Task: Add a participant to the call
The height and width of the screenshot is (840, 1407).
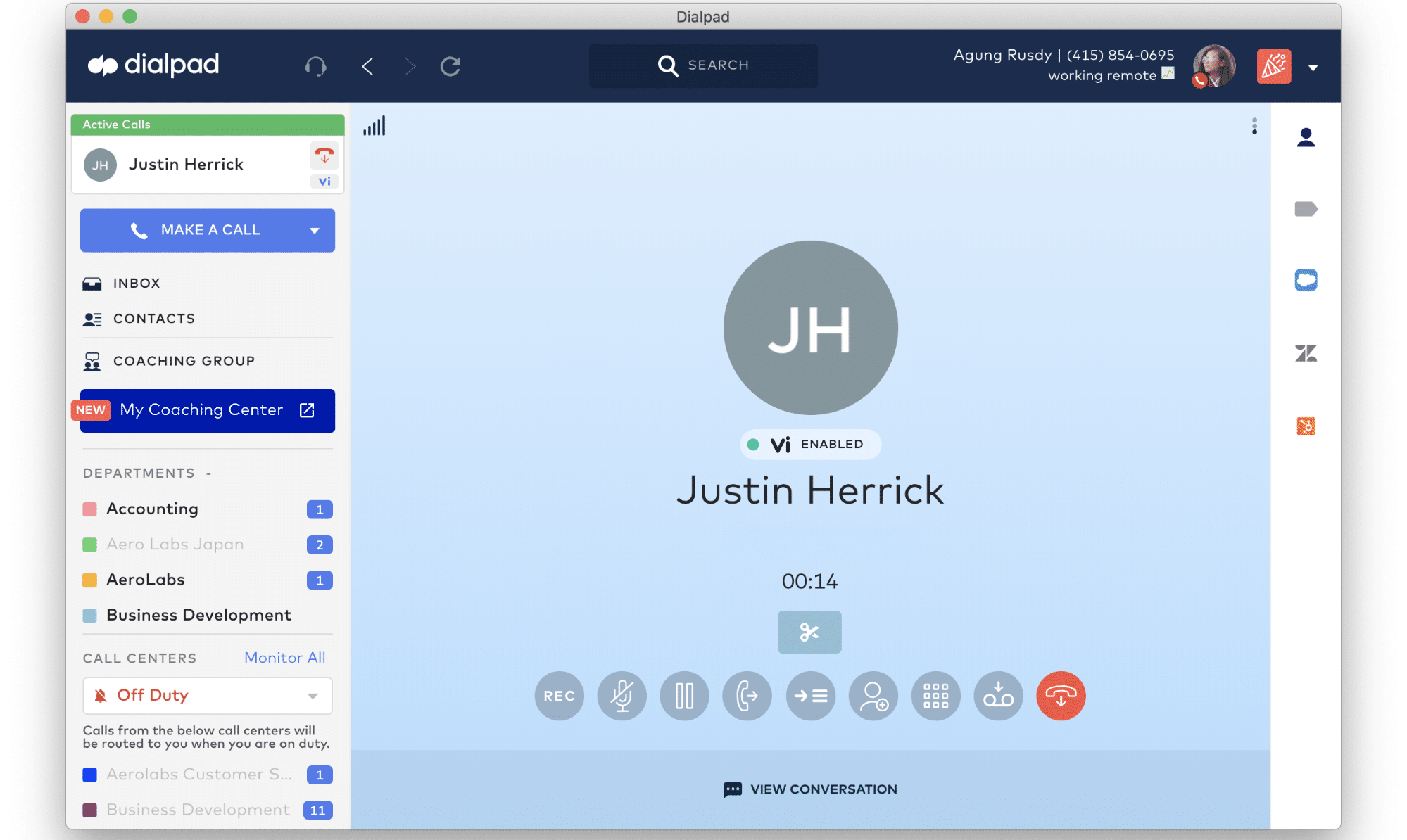Action: [x=873, y=696]
